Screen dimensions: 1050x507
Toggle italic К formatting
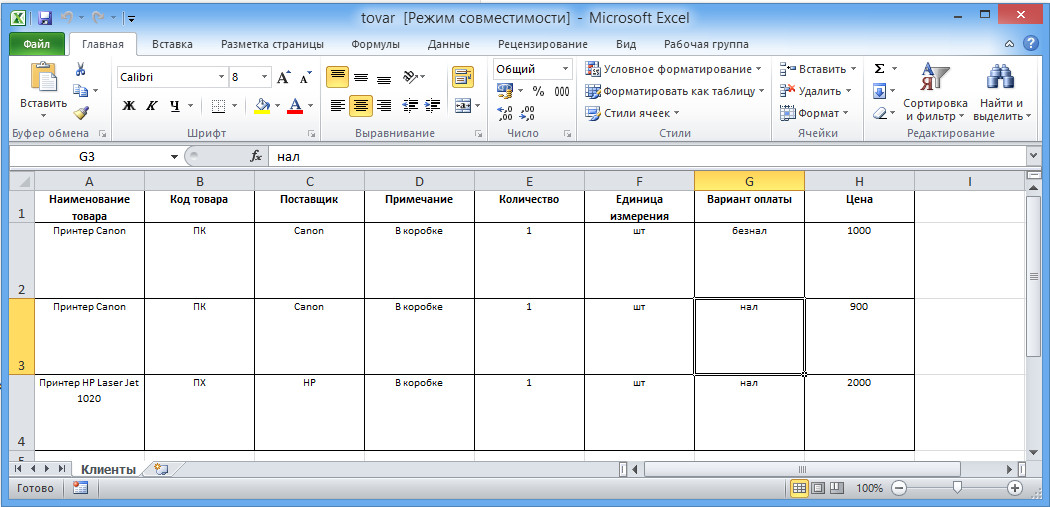click(151, 105)
